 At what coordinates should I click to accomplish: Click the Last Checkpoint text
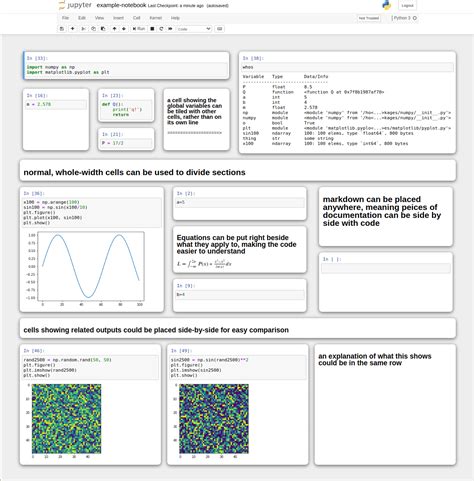tap(176, 6)
